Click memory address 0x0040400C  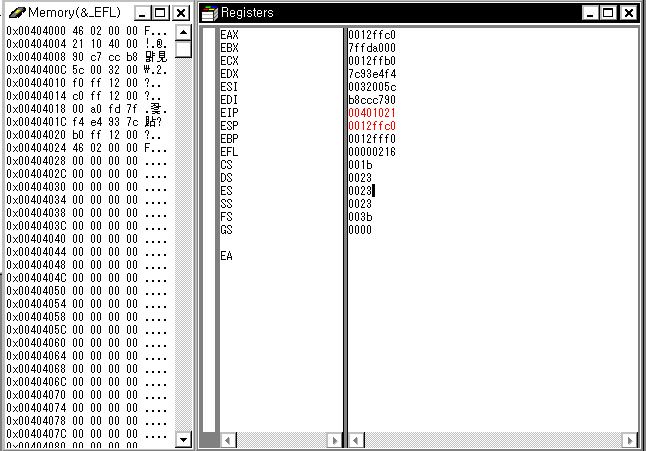coord(36,70)
